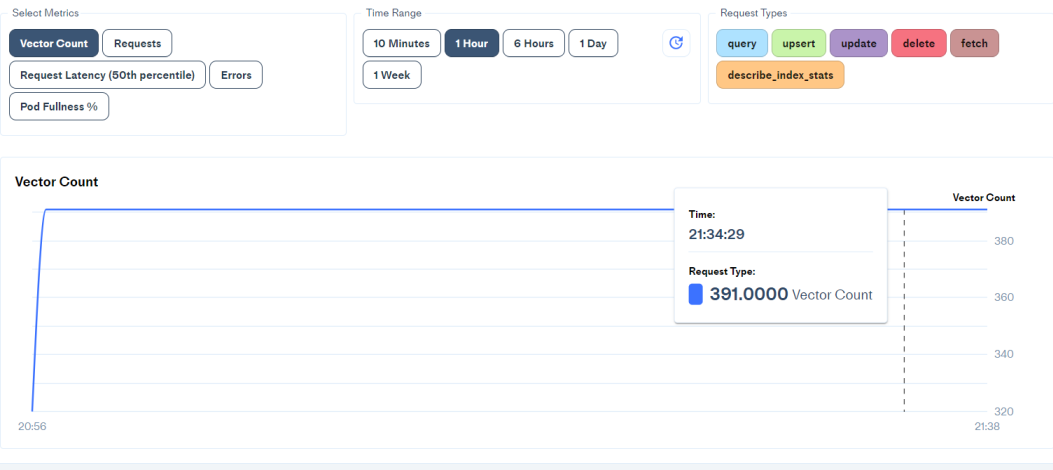Click the 21:38 x-axis label
1053x470 pixels.
(x=987, y=426)
